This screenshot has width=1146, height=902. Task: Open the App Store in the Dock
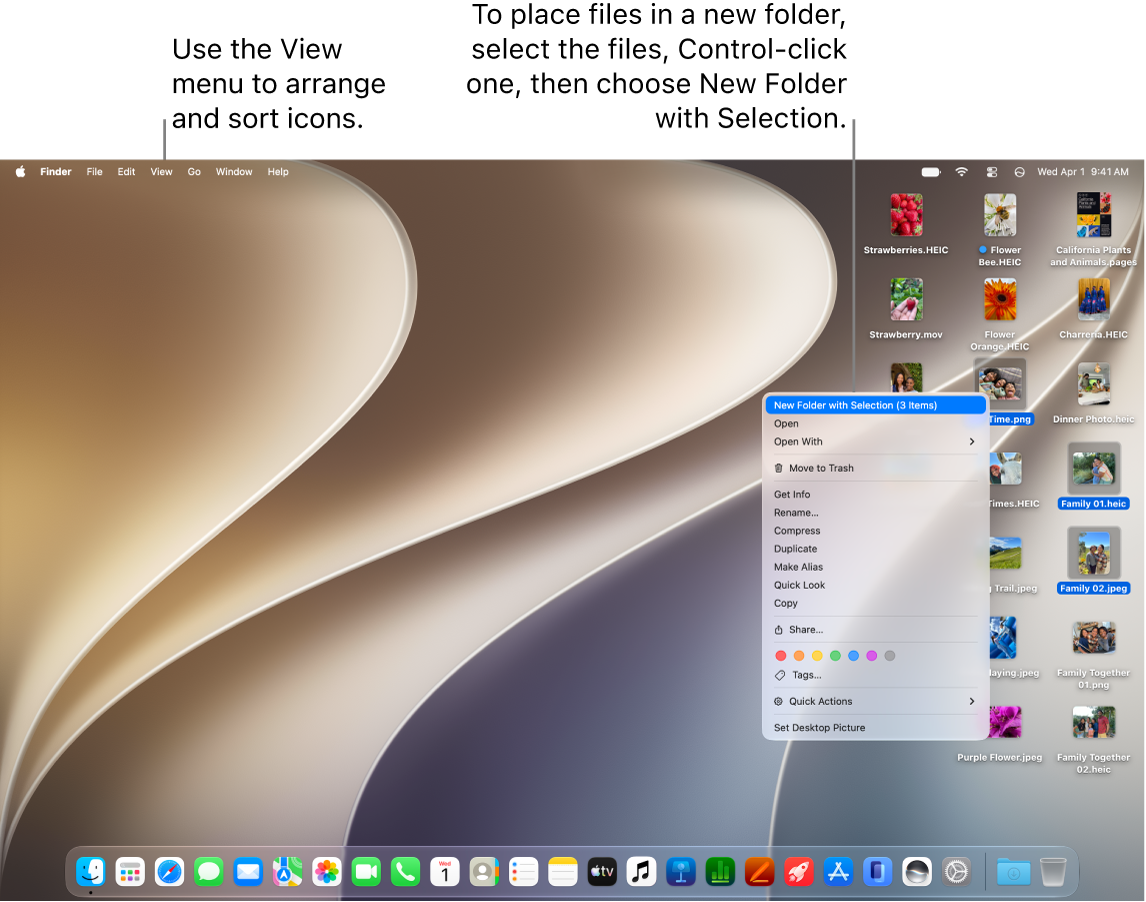pyautogui.click(x=838, y=871)
